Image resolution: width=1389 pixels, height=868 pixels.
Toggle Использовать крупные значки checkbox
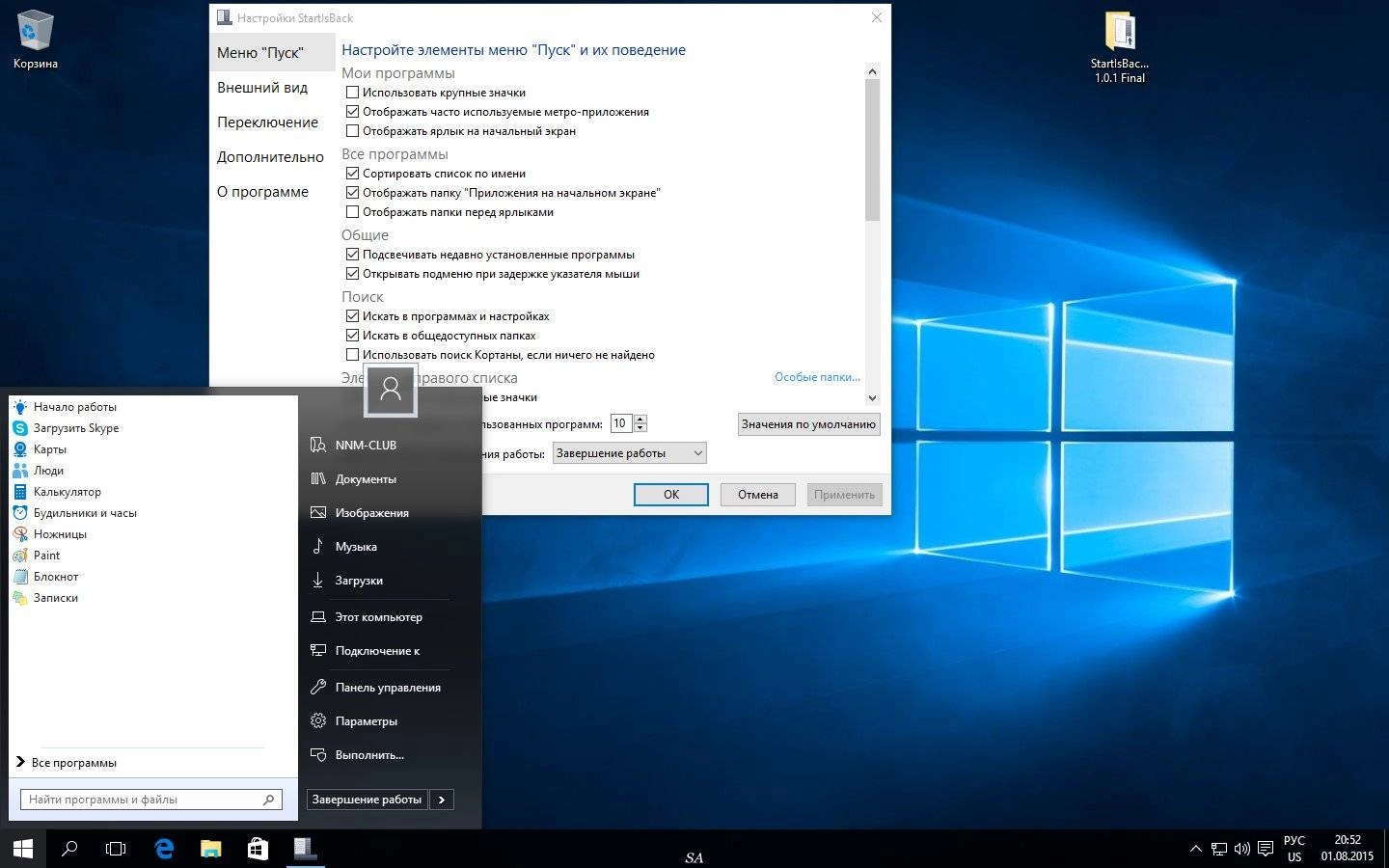pyautogui.click(x=352, y=93)
